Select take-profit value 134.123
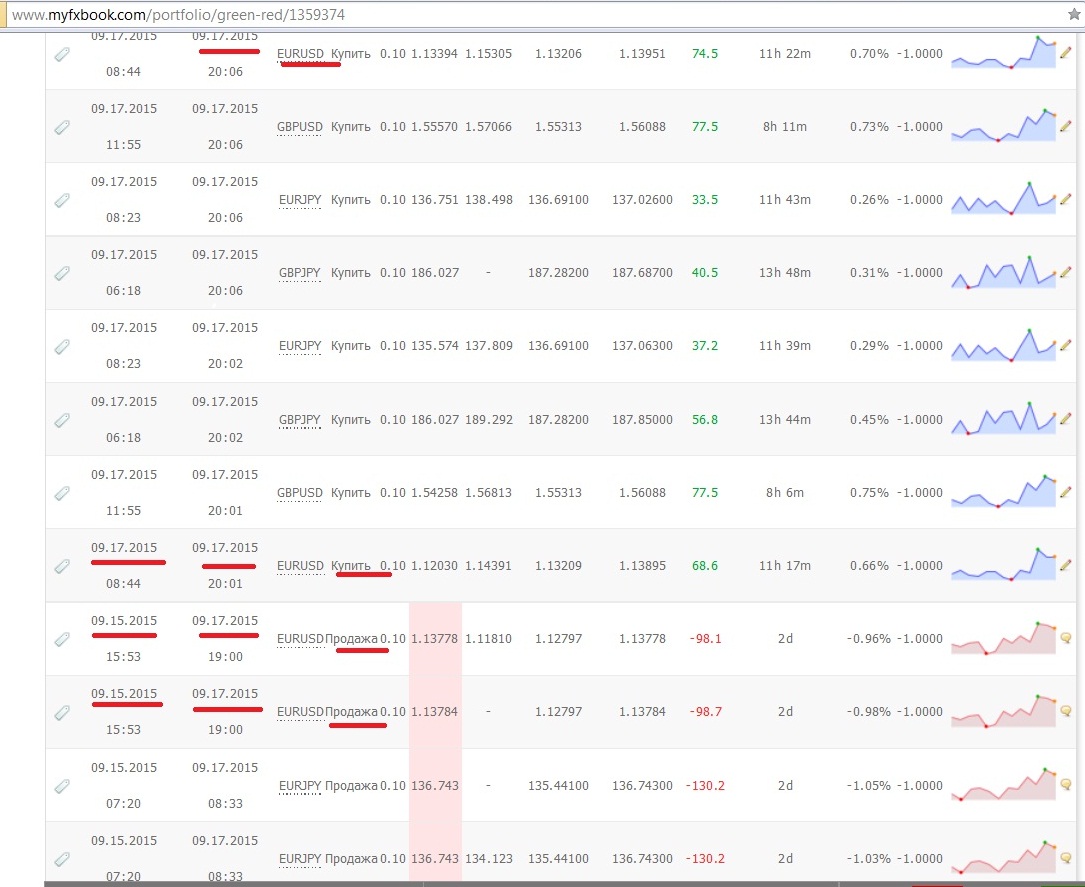 click(489, 859)
